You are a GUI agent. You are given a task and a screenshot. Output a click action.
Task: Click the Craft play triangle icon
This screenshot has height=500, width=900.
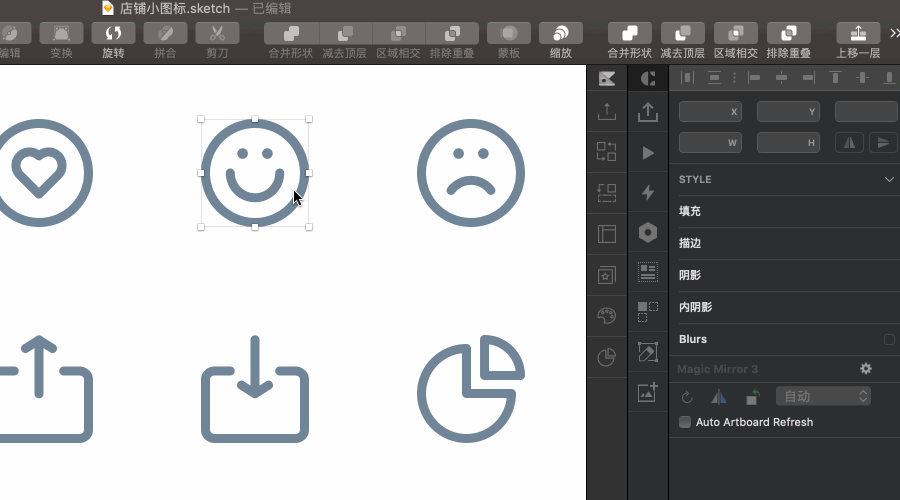(648, 153)
